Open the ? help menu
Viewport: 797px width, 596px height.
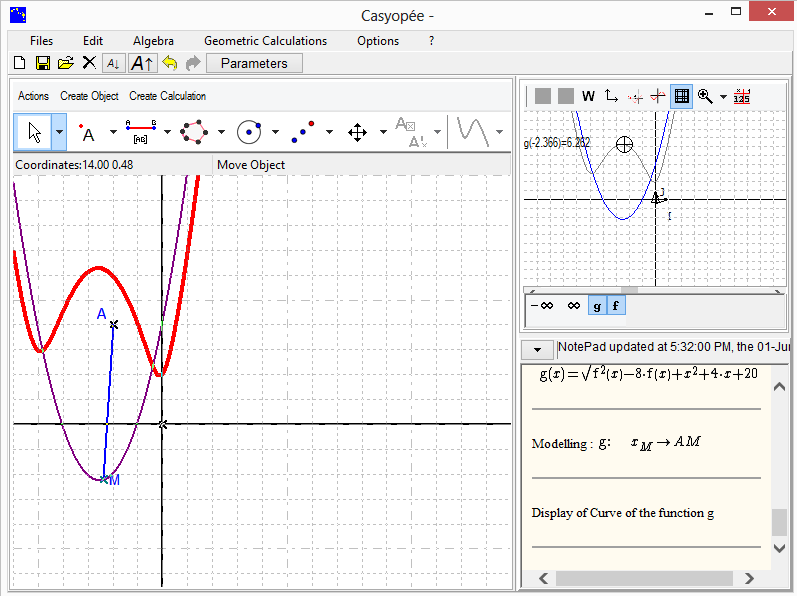click(431, 41)
